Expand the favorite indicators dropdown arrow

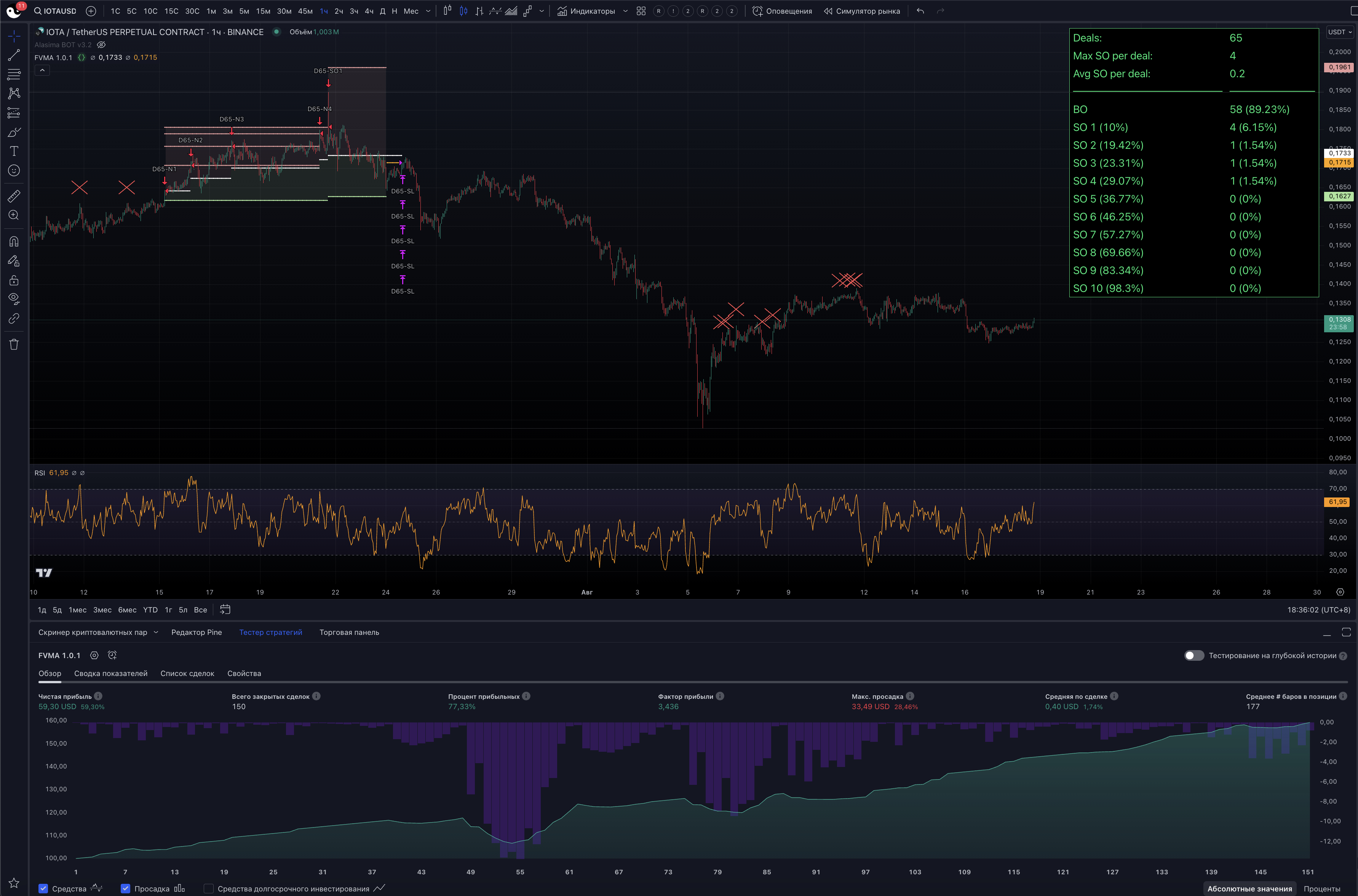point(625,11)
